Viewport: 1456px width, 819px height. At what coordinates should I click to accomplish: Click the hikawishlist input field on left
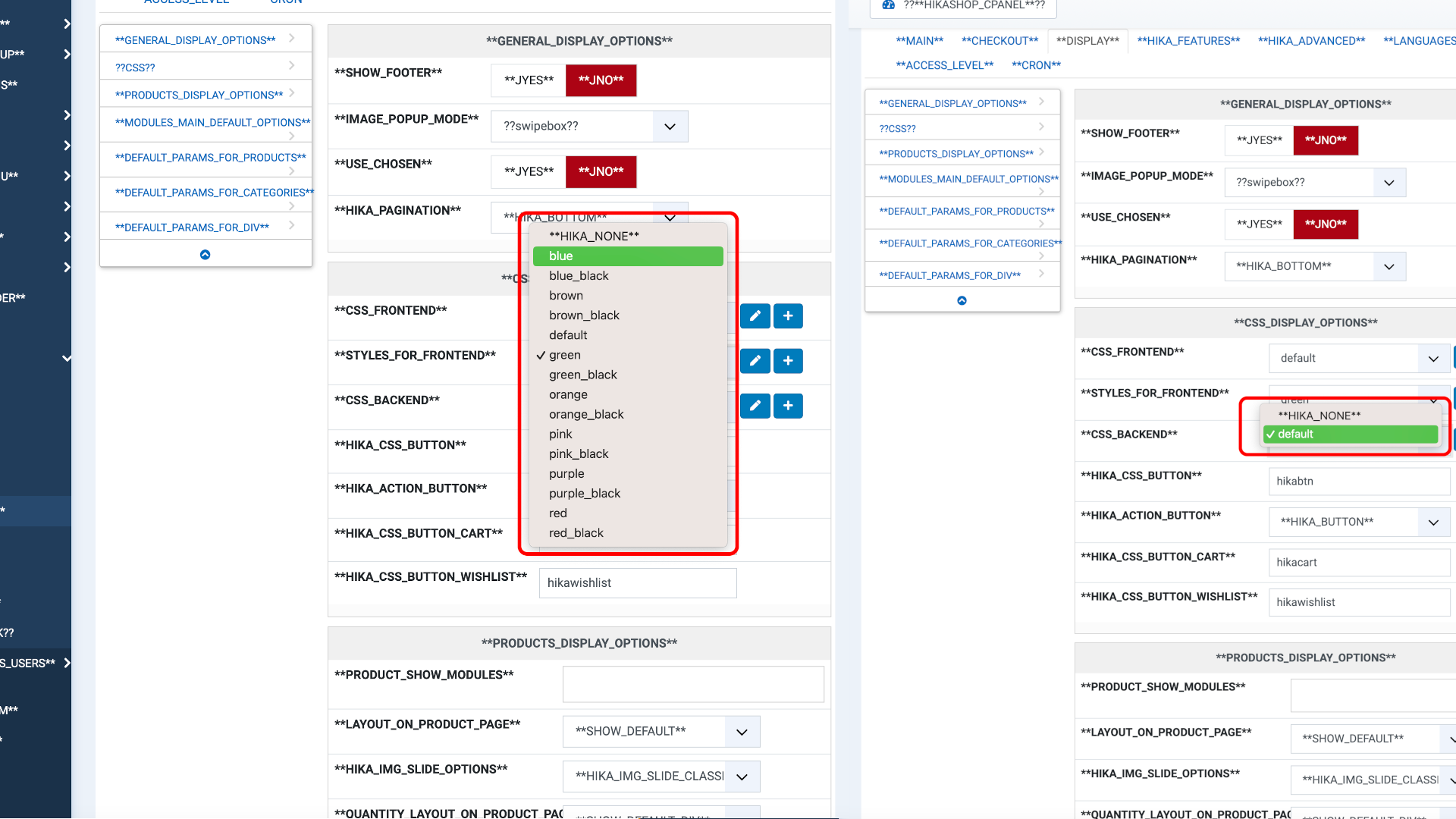point(637,583)
